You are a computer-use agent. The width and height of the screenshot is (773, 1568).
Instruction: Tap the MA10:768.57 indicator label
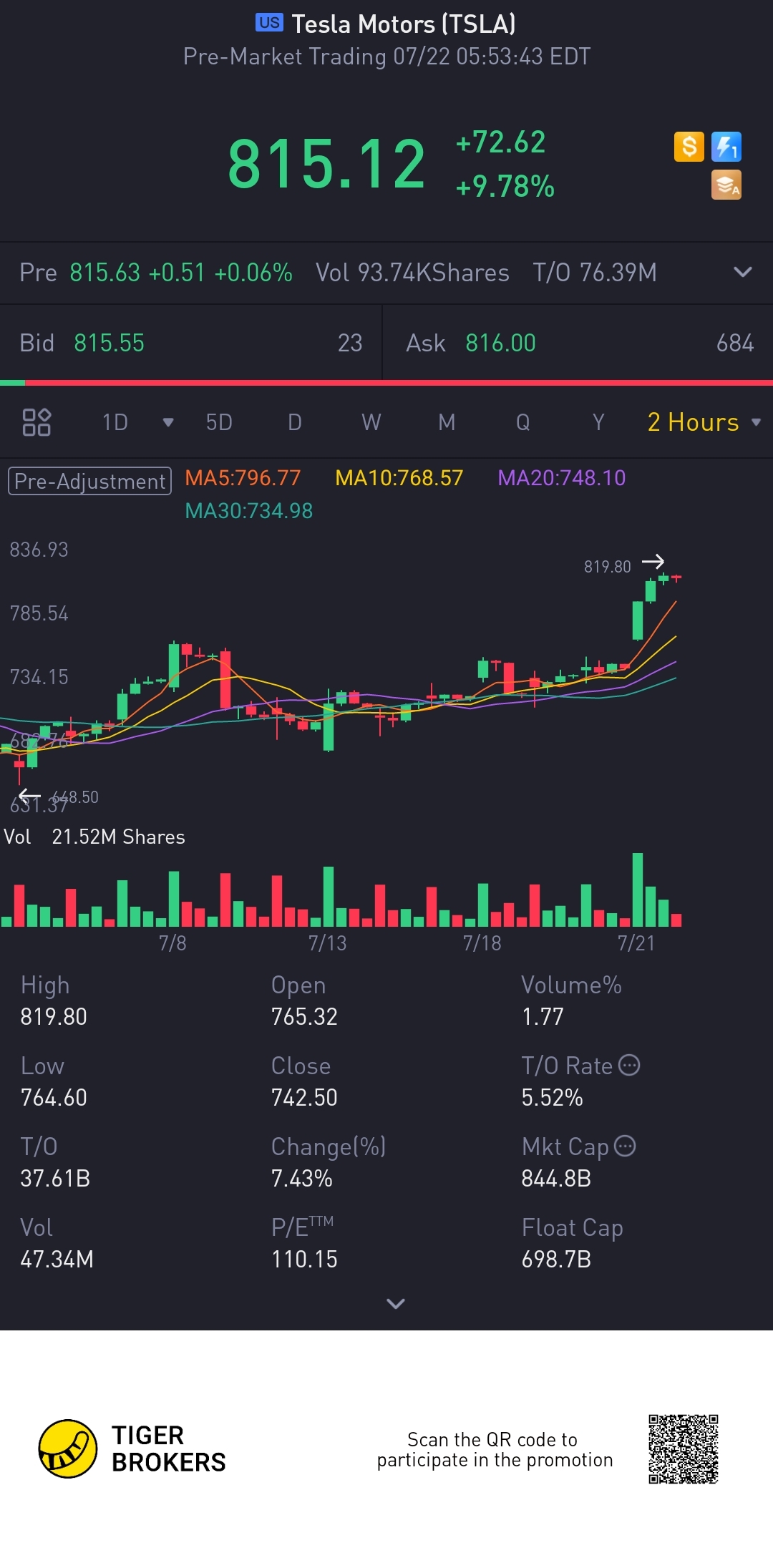click(399, 477)
